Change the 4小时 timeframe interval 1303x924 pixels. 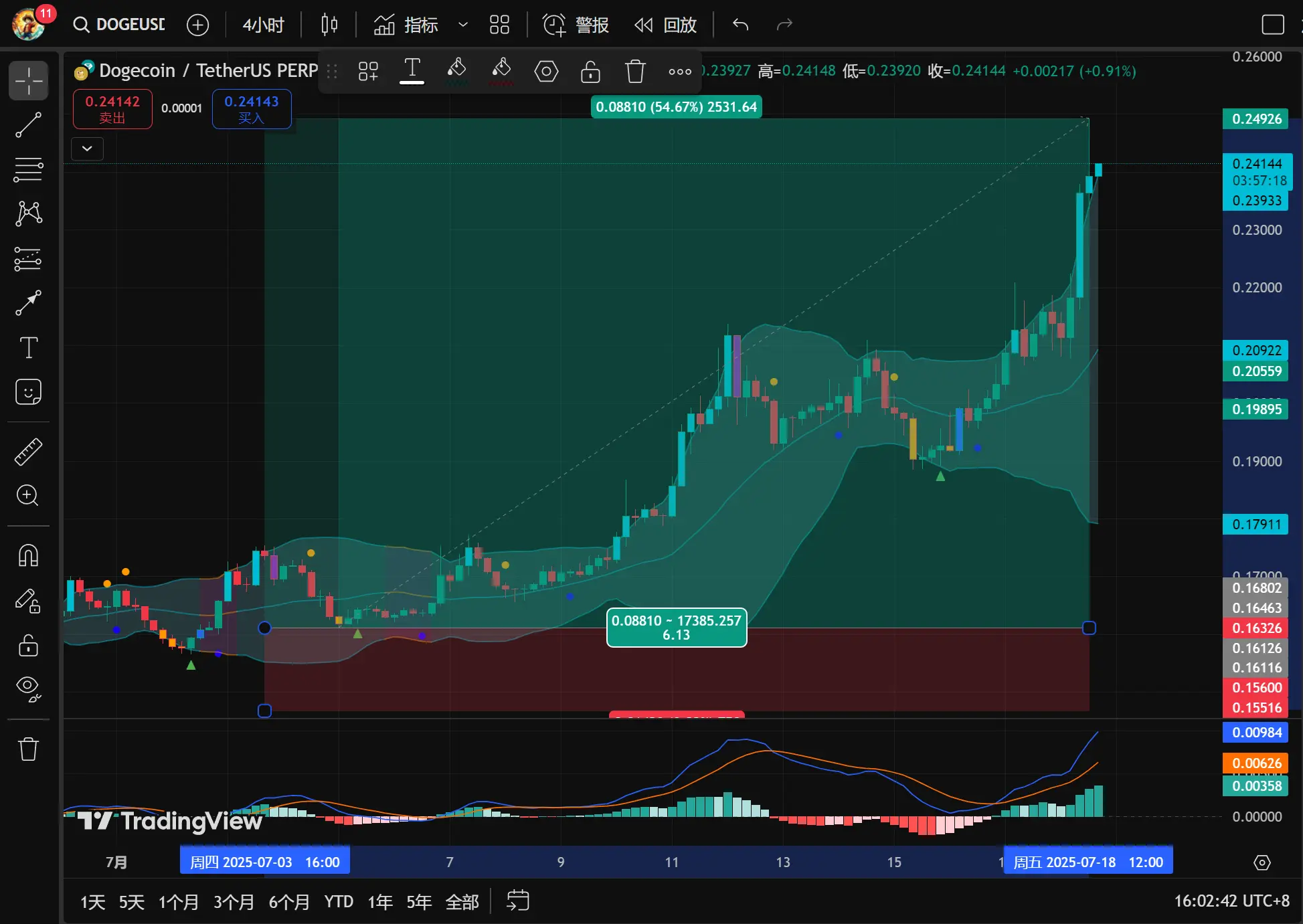tap(263, 25)
